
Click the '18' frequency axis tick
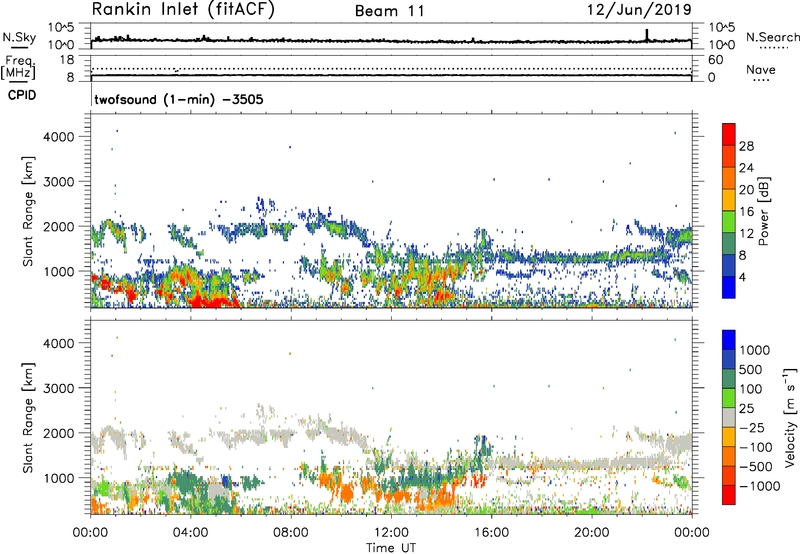pos(67,60)
